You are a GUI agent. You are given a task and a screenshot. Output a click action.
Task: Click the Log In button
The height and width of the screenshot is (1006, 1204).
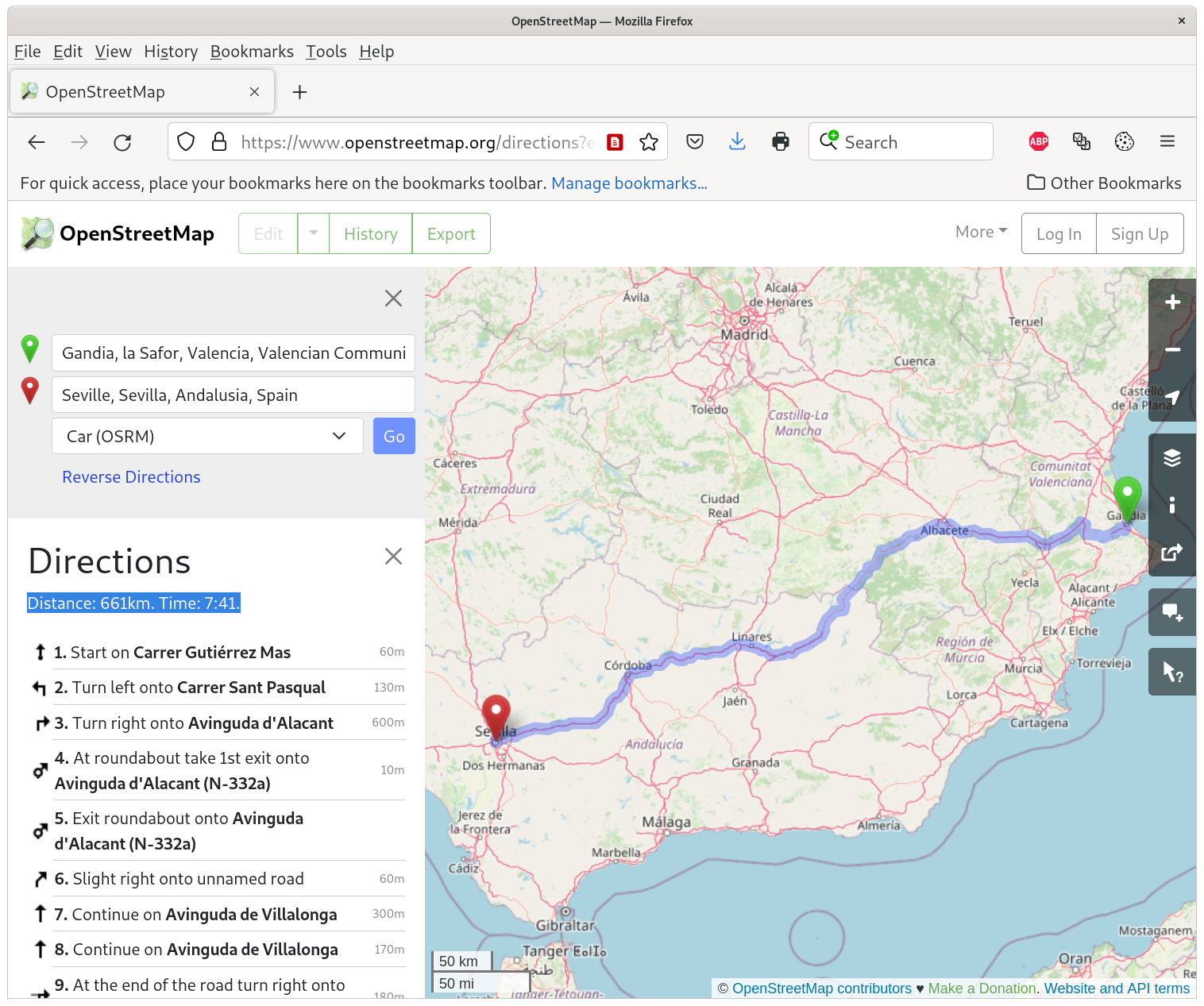(1059, 233)
